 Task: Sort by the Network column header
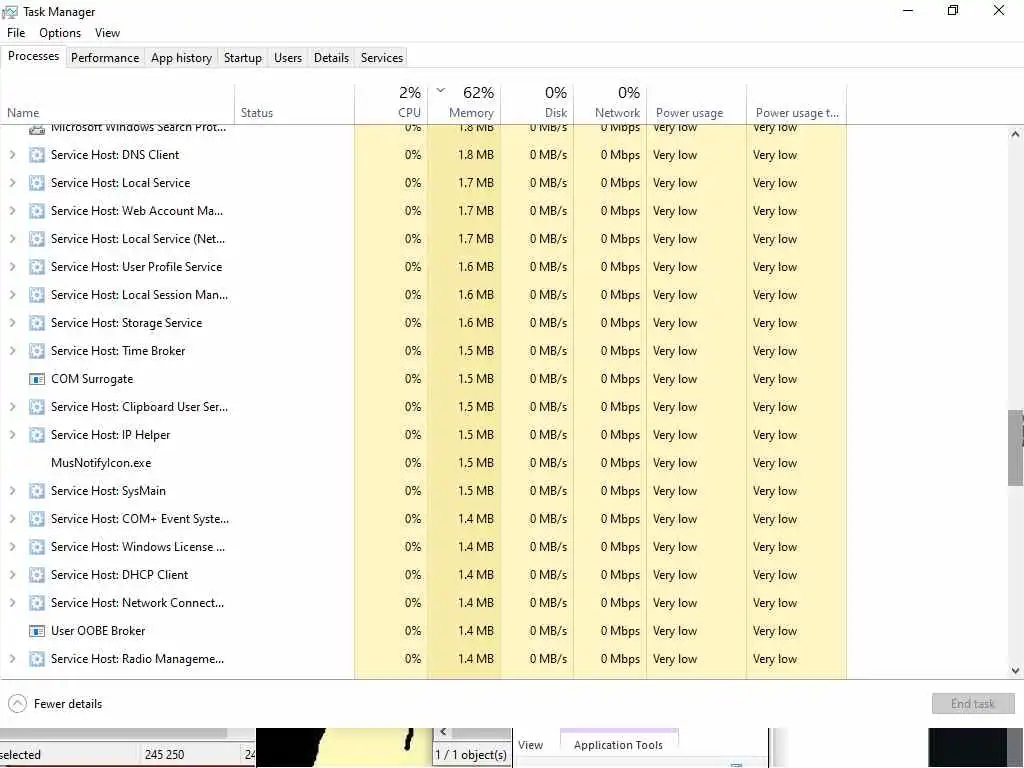(610, 104)
